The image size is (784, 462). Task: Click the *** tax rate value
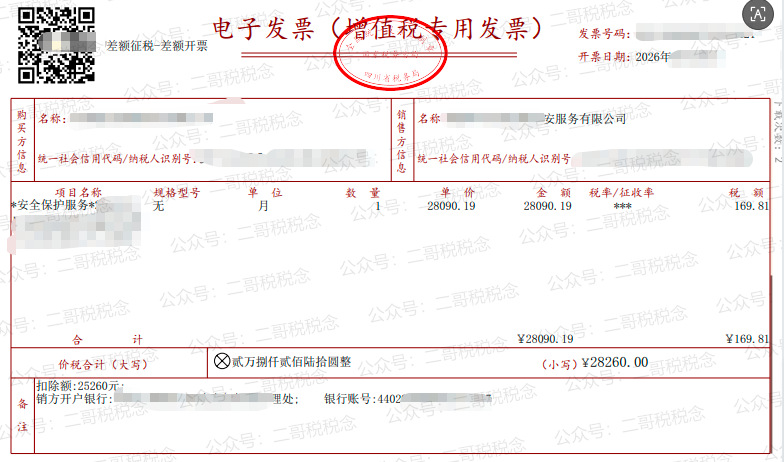pyautogui.click(x=622, y=206)
